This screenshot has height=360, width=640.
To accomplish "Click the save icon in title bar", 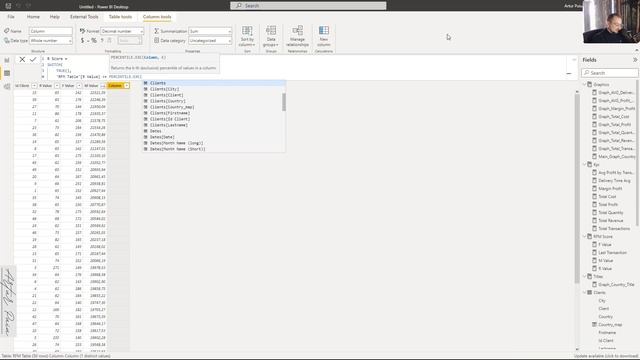I will click(x=8, y=6).
